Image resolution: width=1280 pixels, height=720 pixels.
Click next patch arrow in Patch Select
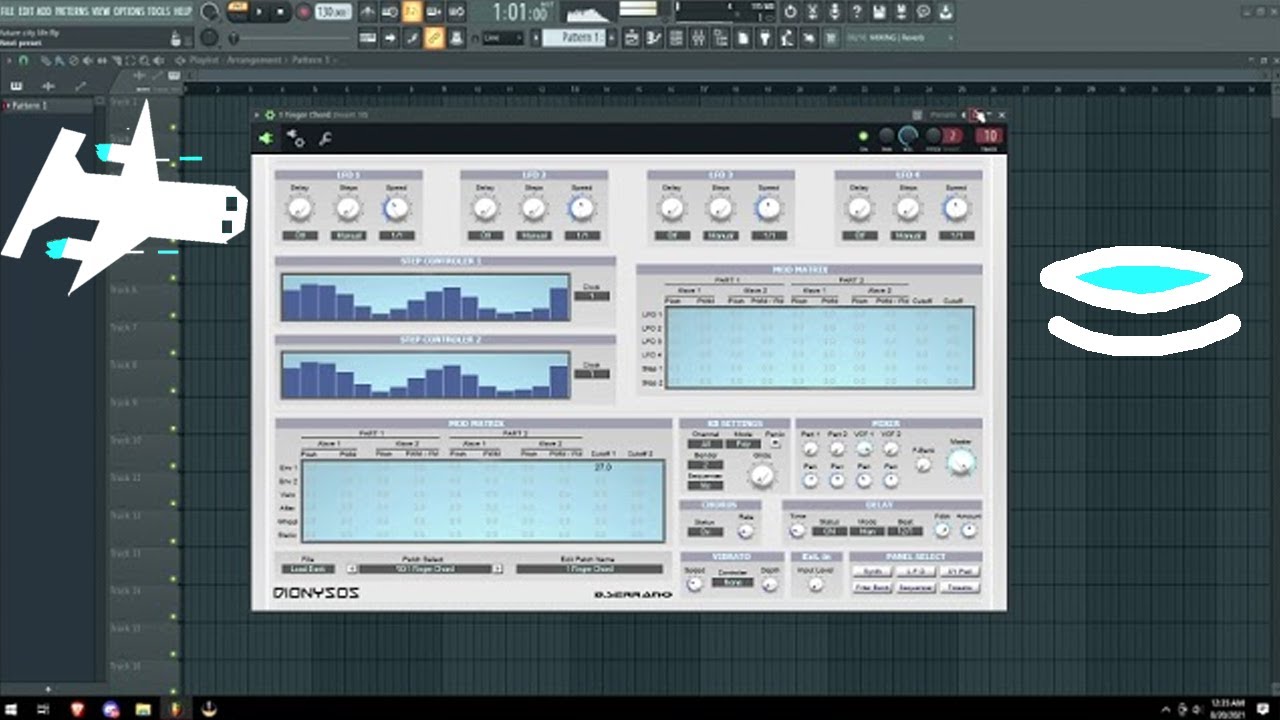497,569
